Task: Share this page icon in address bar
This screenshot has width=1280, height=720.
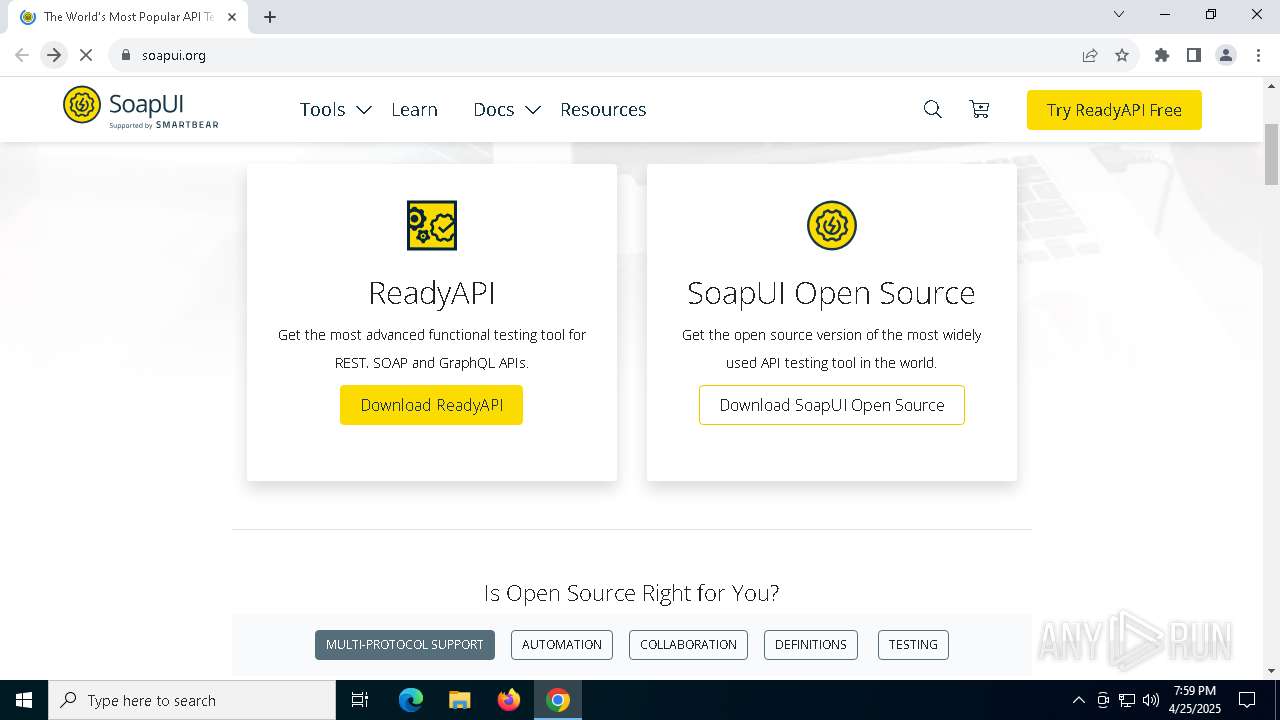Action: click(x=1090, y=55)
